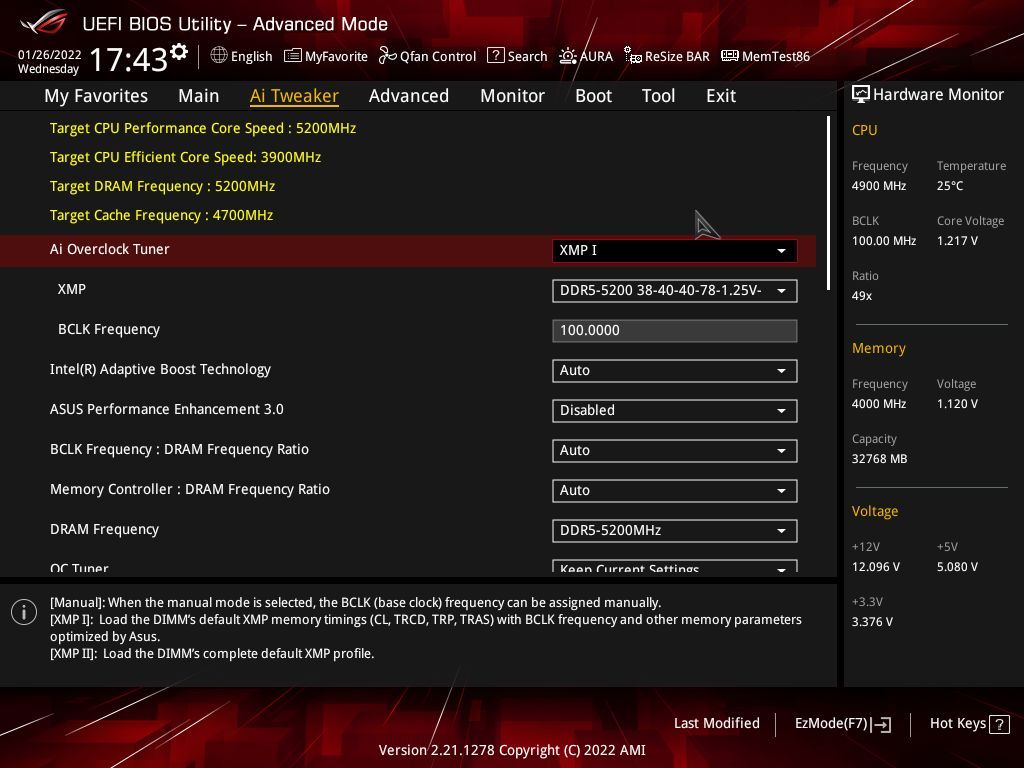Click the ROG logo icon
The image size is (1024, 768).
pyautogui.click(x=43, y=23)
